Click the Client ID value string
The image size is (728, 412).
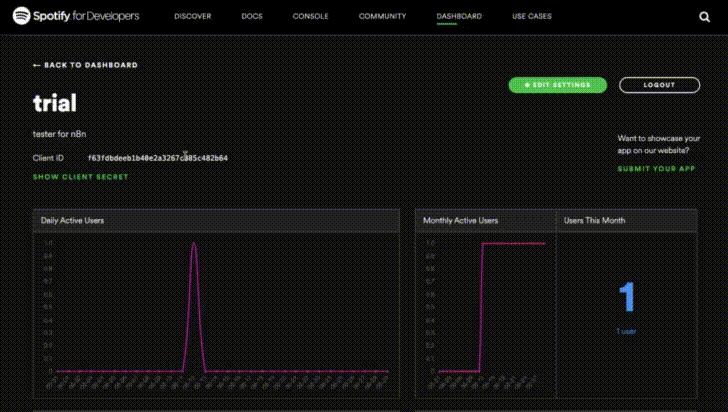pos(157,158)
